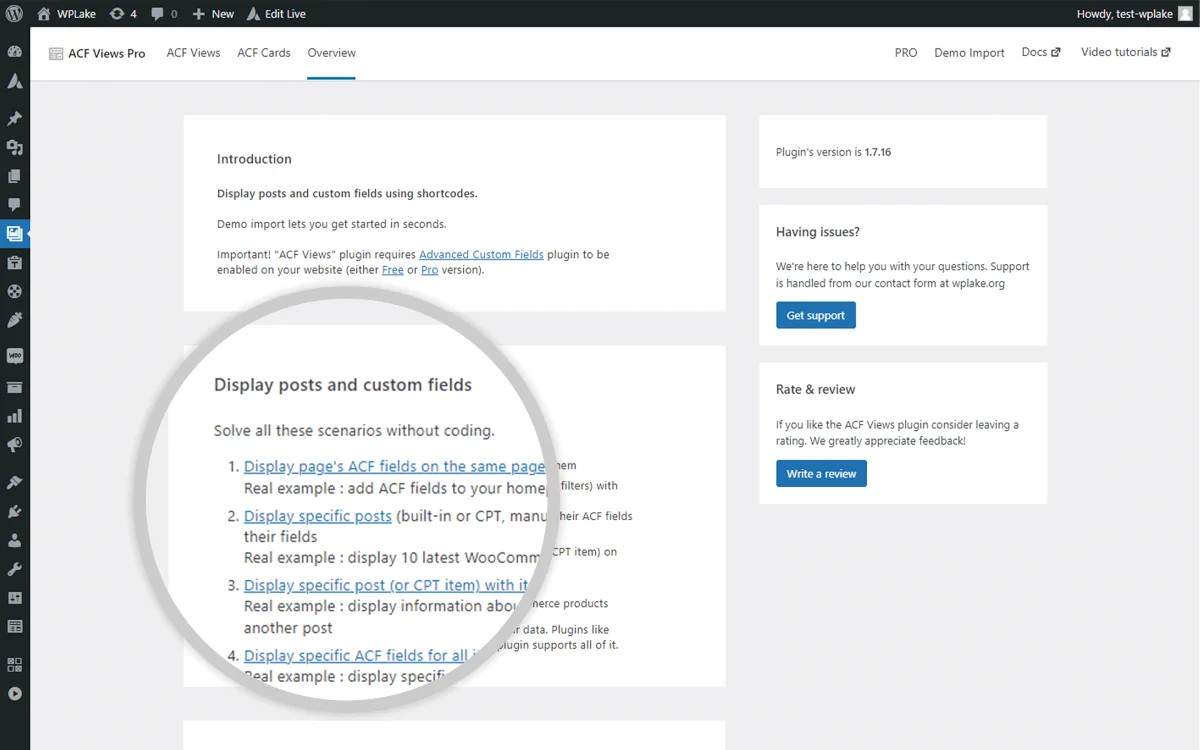This screenshot has height=750, width=1200.
Task: Open Display specific post (or CPT item) link
Action: pyautogui.click(x=386, y=585)
